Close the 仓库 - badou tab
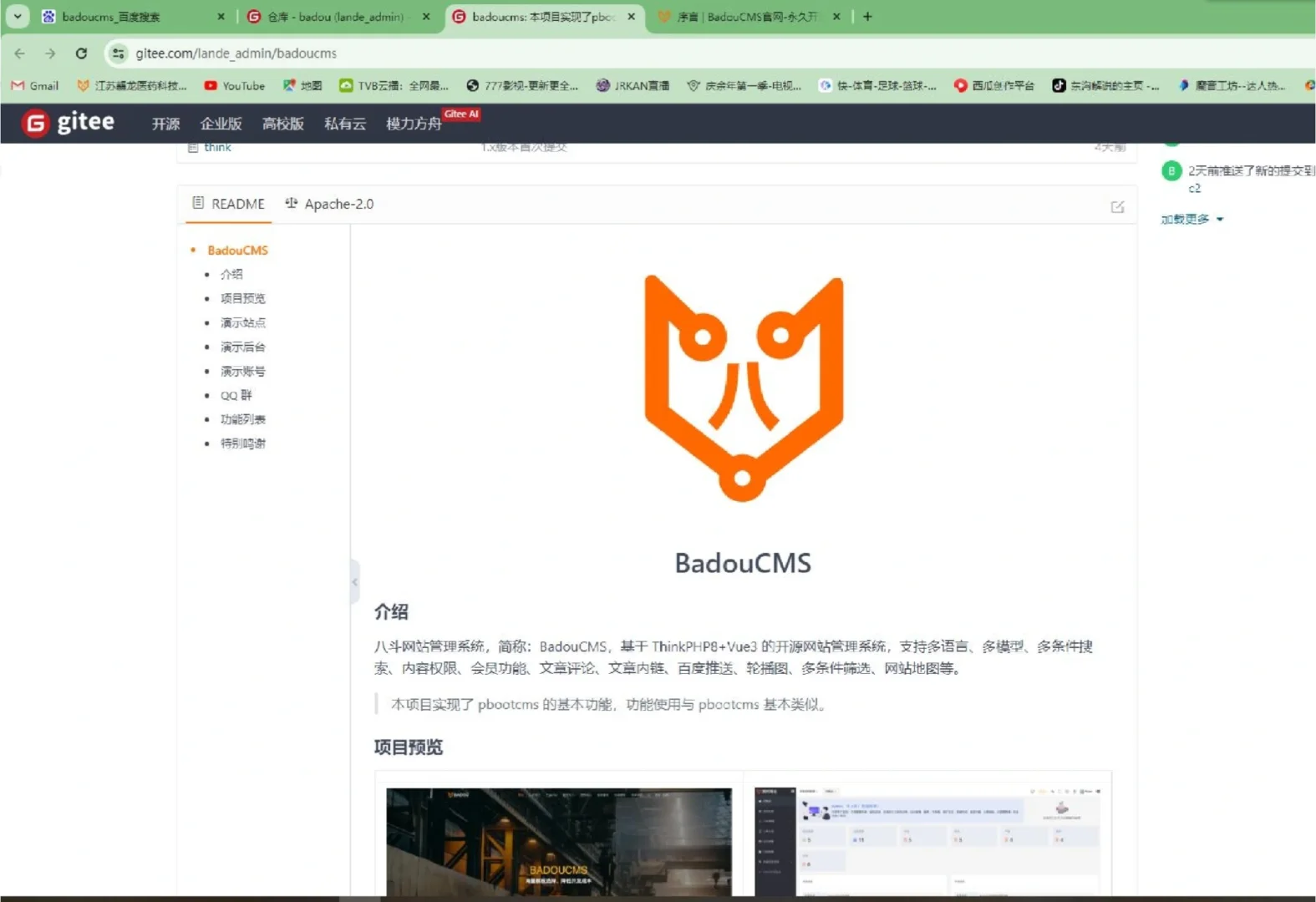Screen dimensions: 1316x902 [426, 17]
